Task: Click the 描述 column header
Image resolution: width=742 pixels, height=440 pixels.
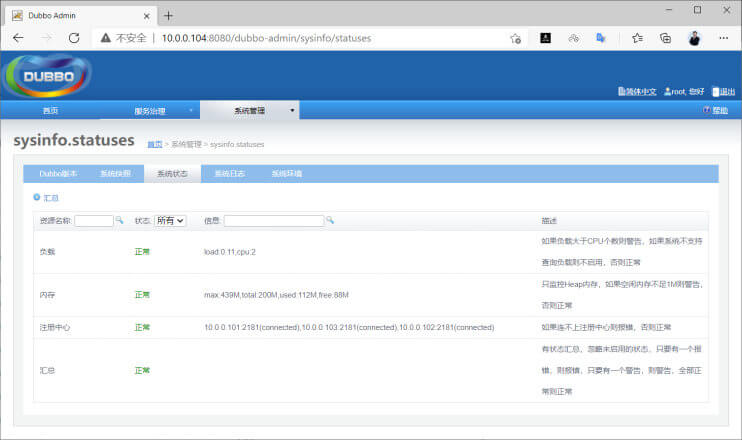Action: [549, 220]
